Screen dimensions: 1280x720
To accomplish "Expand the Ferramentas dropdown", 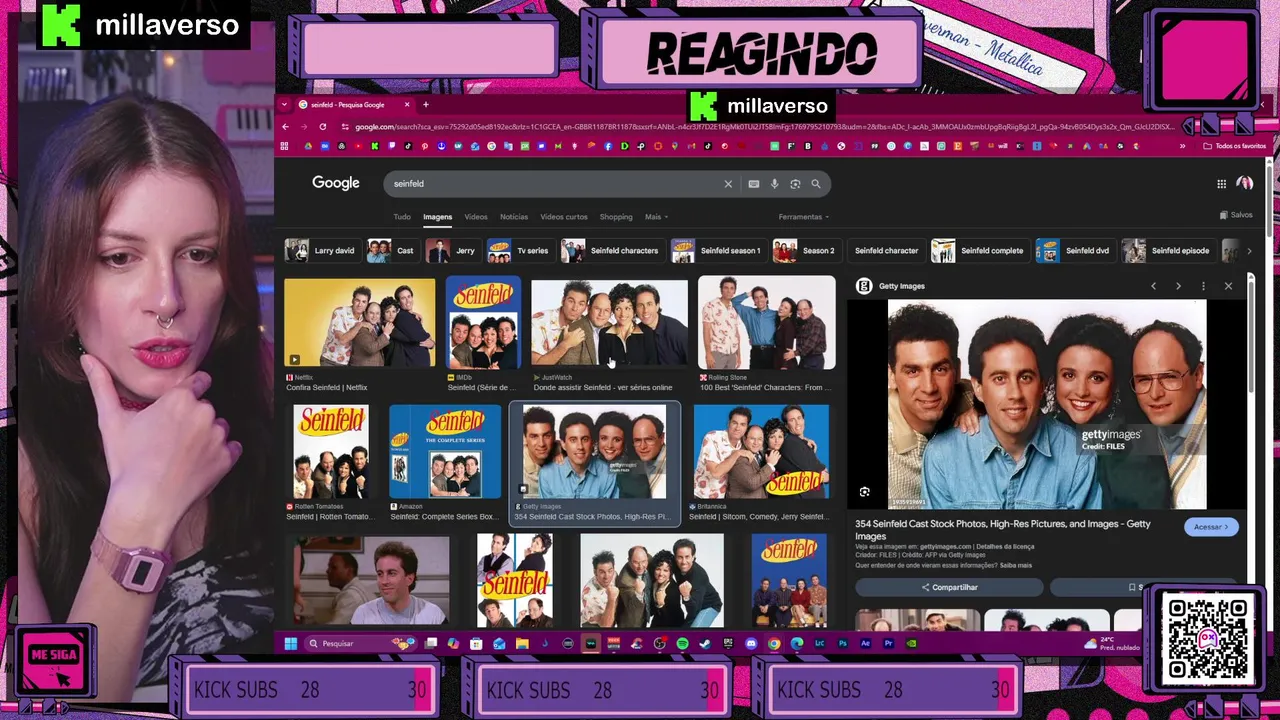I will click(804, 217).
